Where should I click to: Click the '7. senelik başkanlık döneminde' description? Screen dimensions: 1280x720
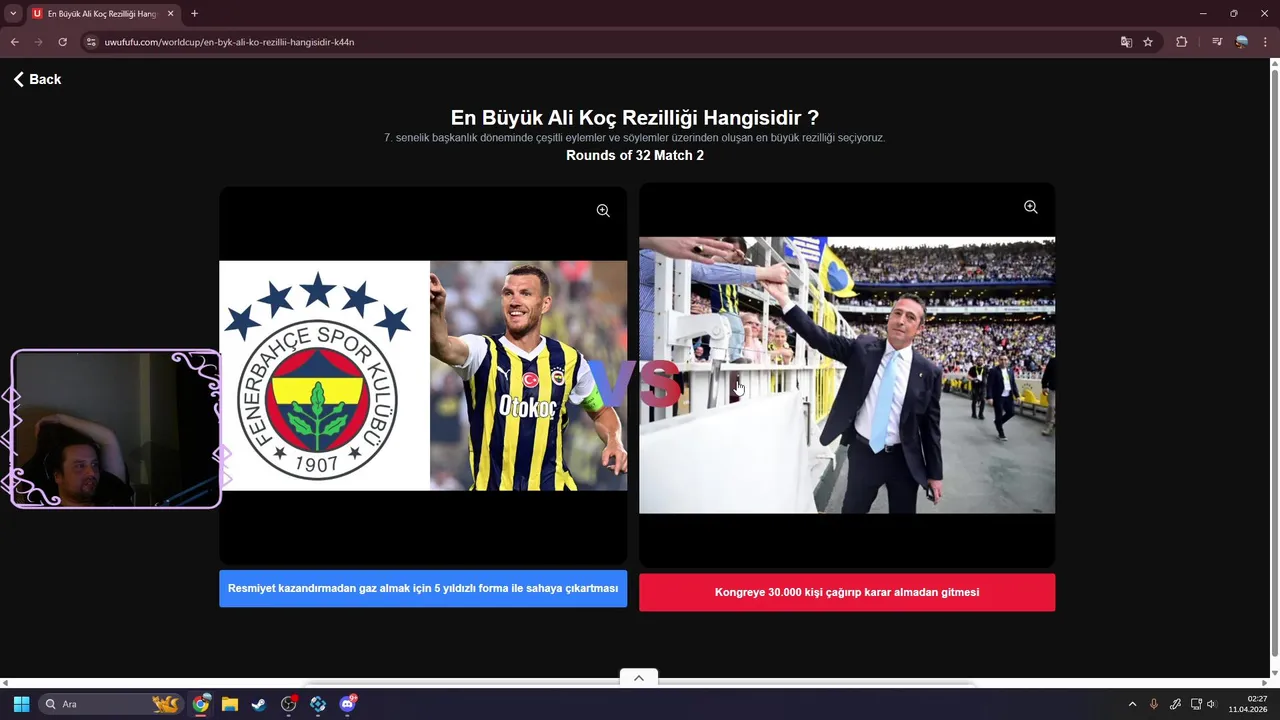click(x=635, y=137)
